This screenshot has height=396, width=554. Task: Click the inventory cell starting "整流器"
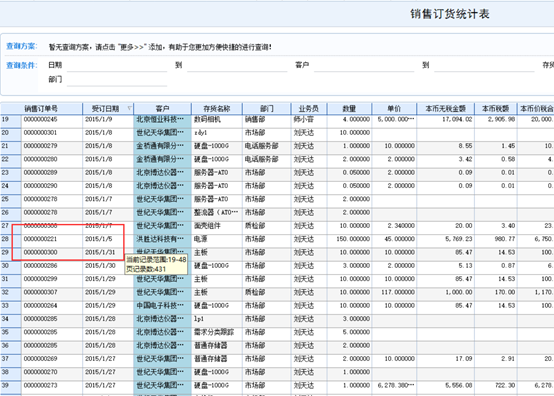(x=216, y=213)
